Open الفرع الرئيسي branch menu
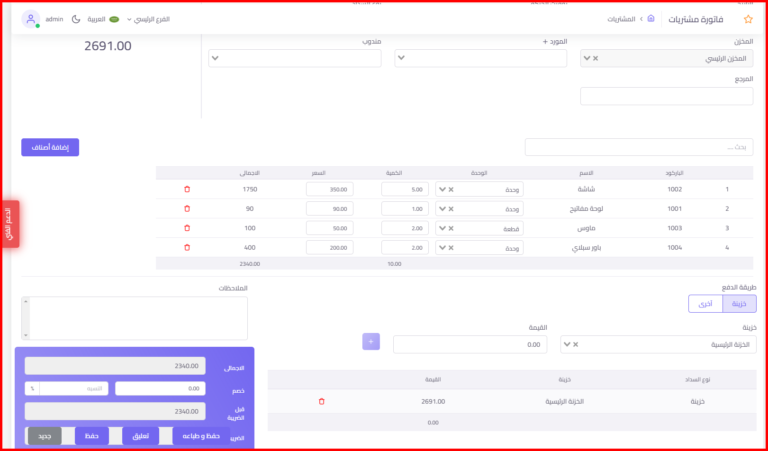This screenshot has width=768, height=451. point(148,19)
